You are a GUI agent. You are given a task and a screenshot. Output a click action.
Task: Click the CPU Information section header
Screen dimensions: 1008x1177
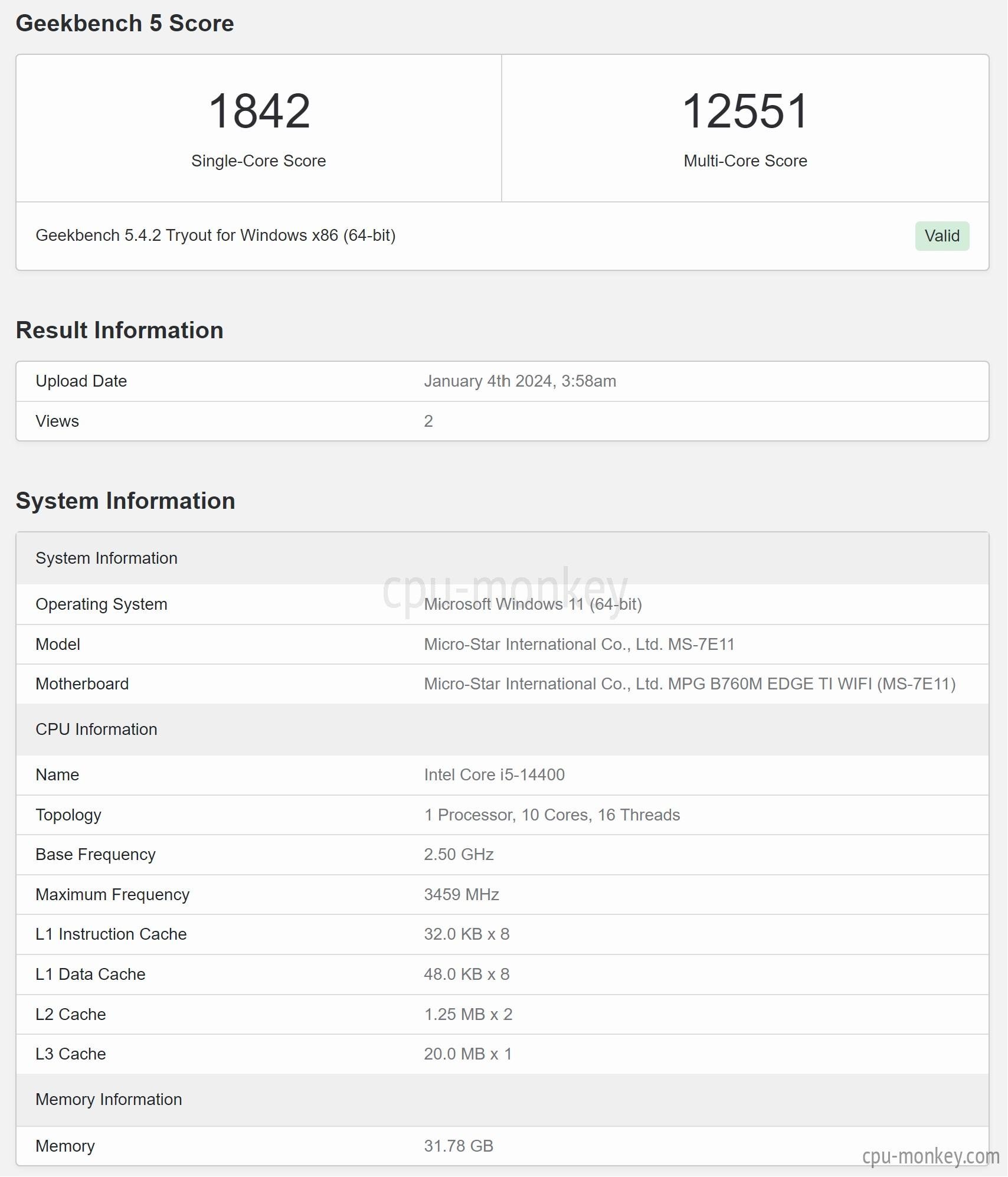(502, 730)
